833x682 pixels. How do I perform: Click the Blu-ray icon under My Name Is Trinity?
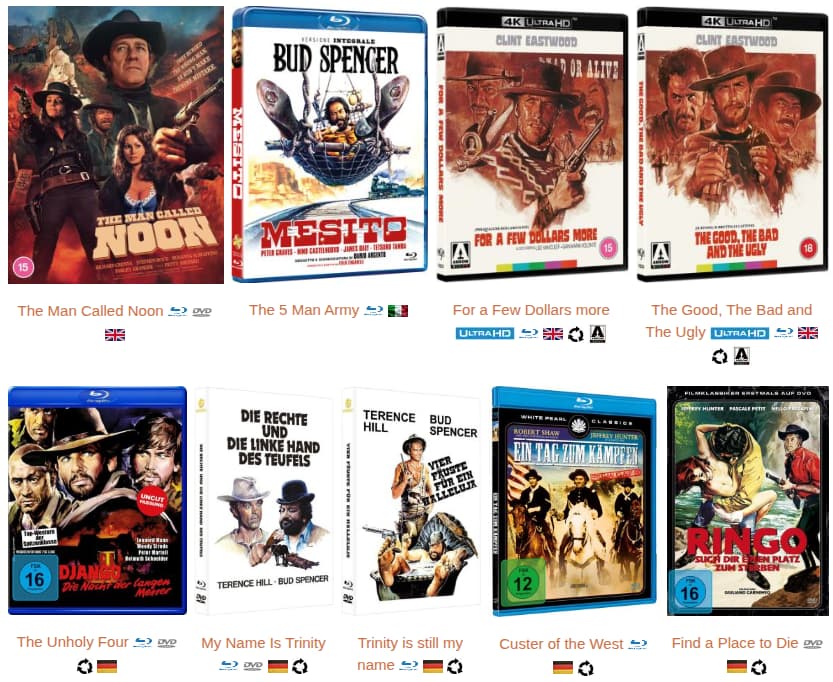[229, 666]
